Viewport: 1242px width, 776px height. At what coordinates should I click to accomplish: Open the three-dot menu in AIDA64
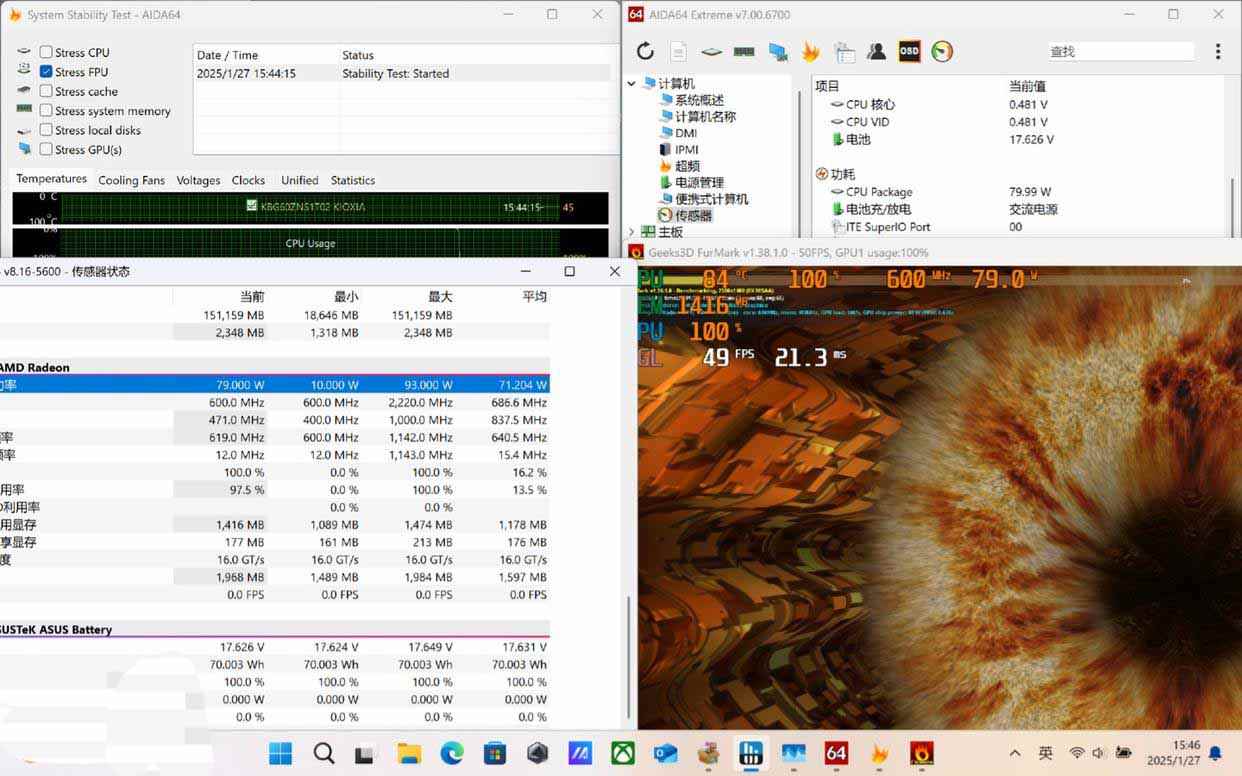click(x=1217, y=52)
